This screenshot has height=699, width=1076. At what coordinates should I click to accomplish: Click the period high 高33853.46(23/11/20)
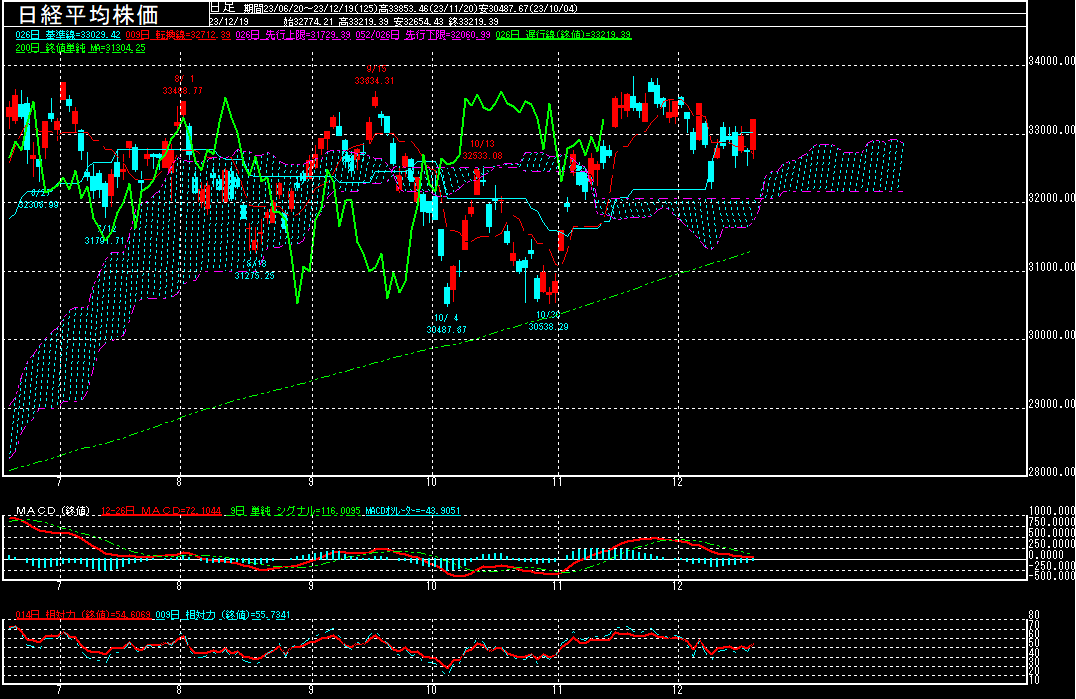(x=430, y=8)
